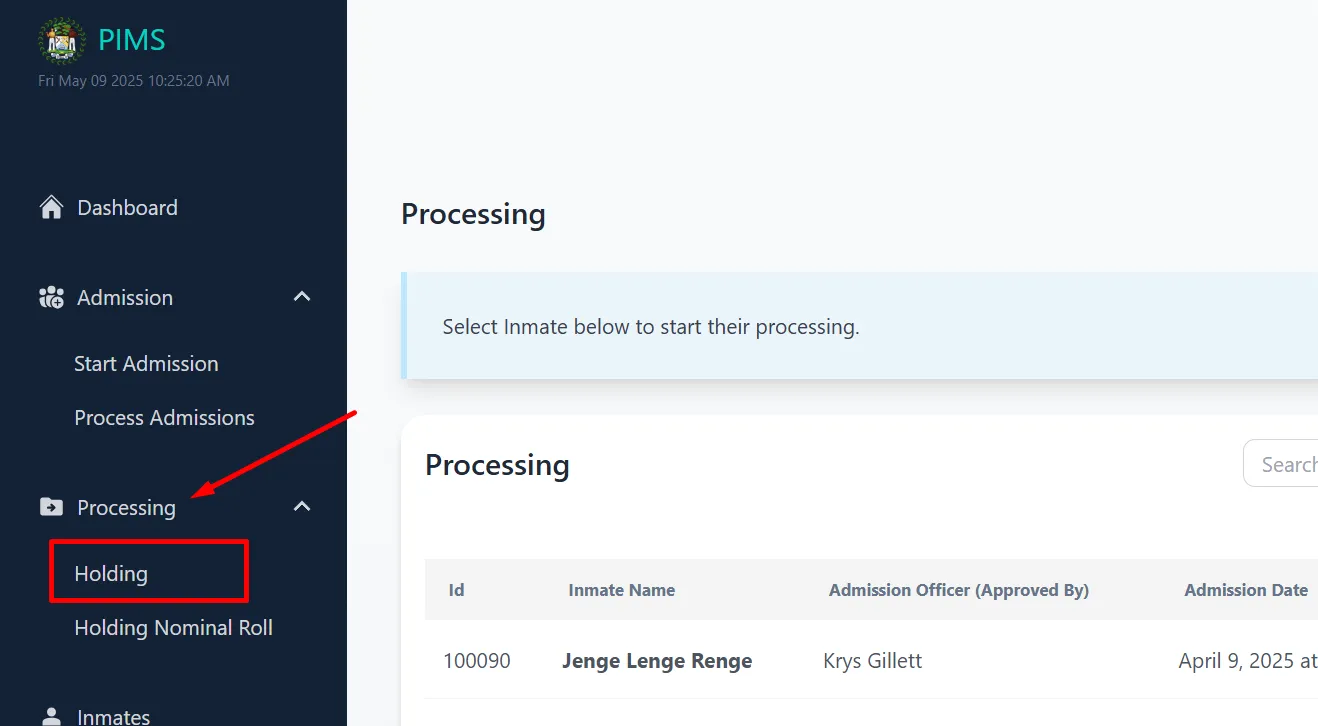
Task: Open Start Admission
Action: pyautogui.click(x=146, y=363)
